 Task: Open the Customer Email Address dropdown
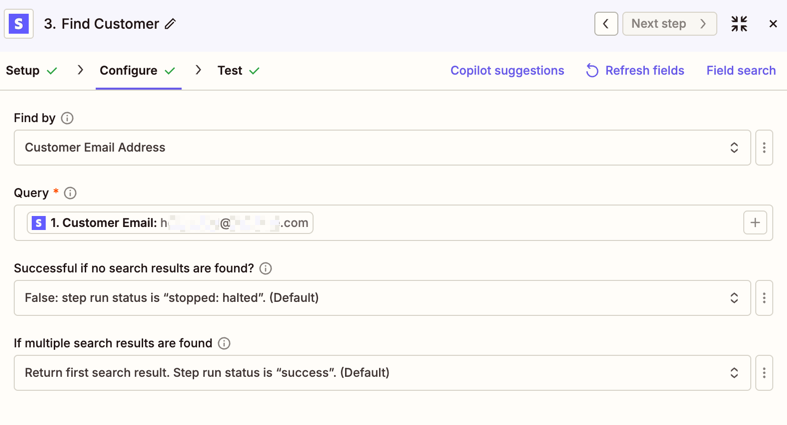click(382, 148)
